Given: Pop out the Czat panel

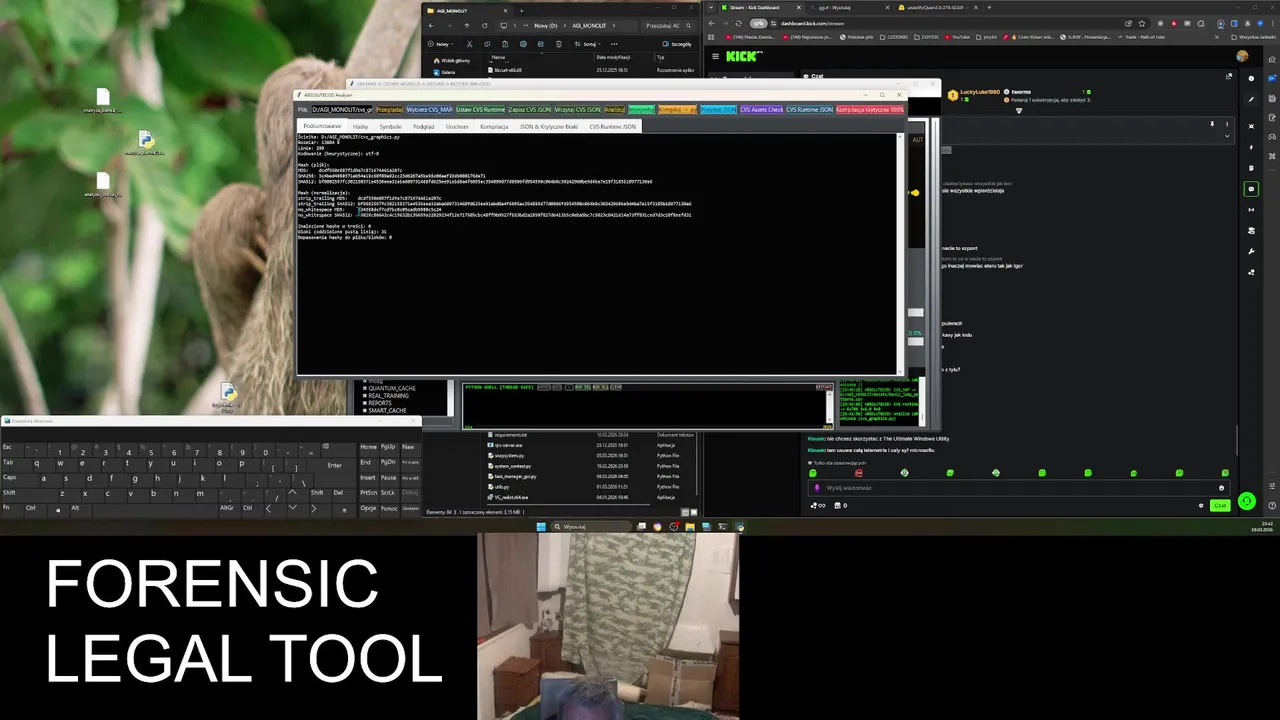Looking at the screenshot, I should pos(1229,76).
